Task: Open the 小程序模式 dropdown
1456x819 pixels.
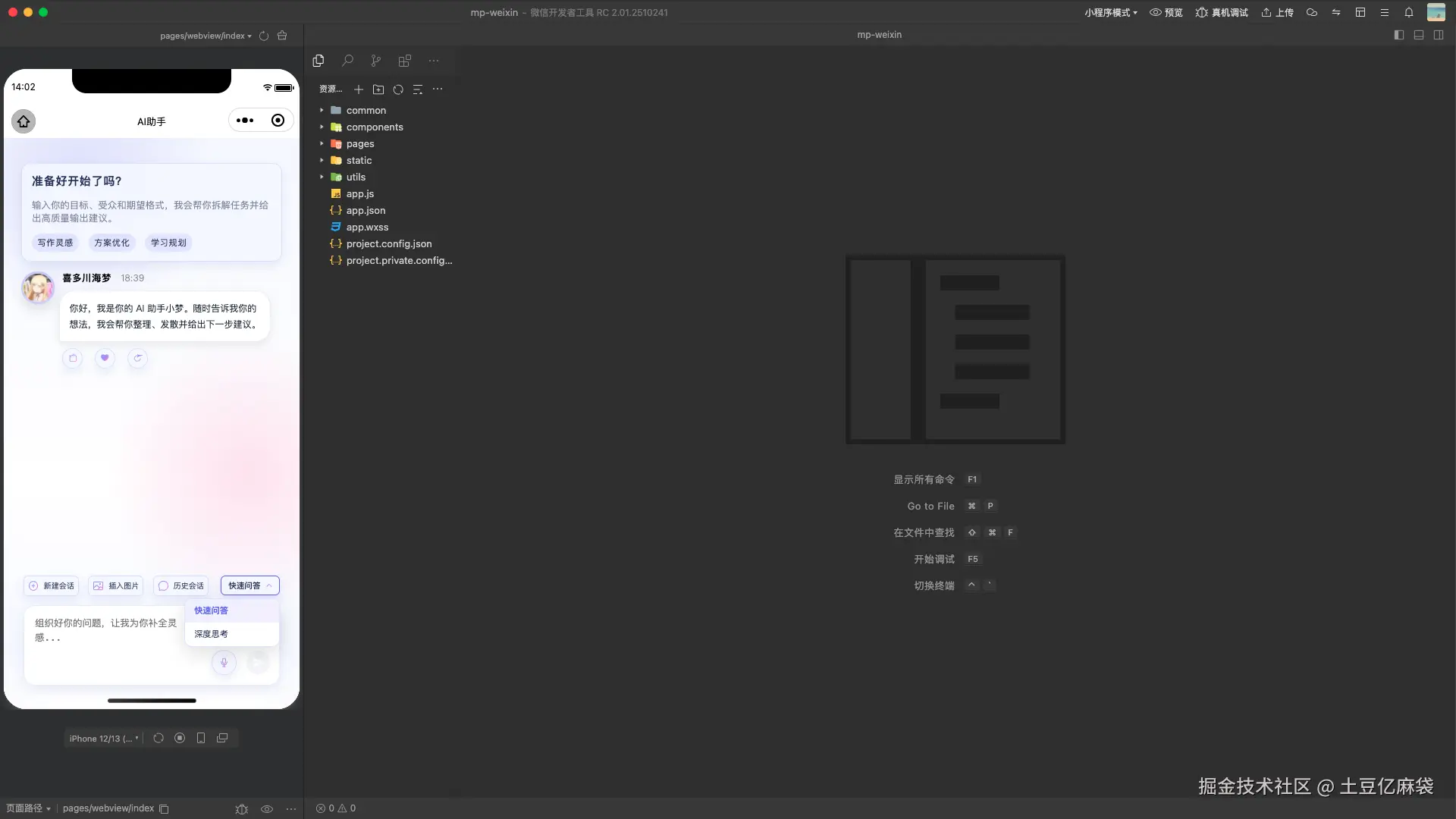Action: (x=1110, y=13)
